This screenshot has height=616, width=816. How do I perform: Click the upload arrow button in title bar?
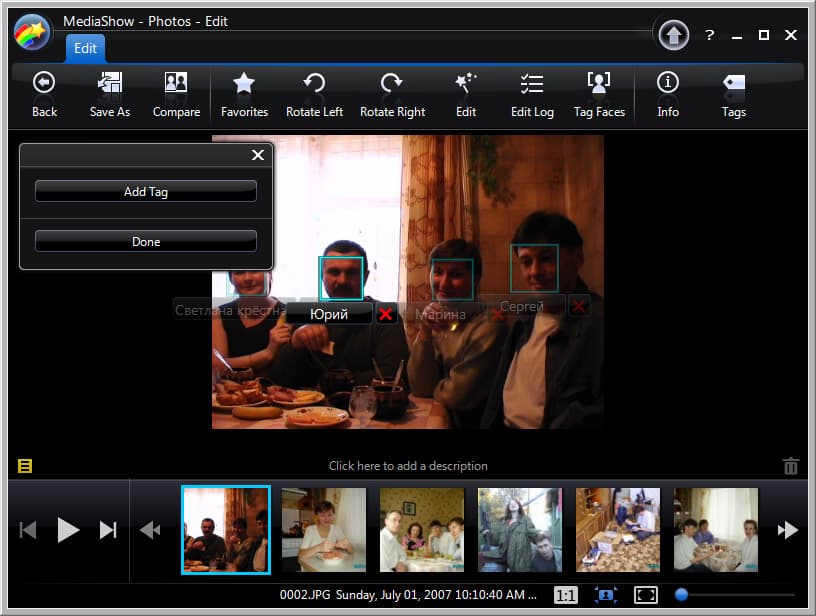[673, 35]
